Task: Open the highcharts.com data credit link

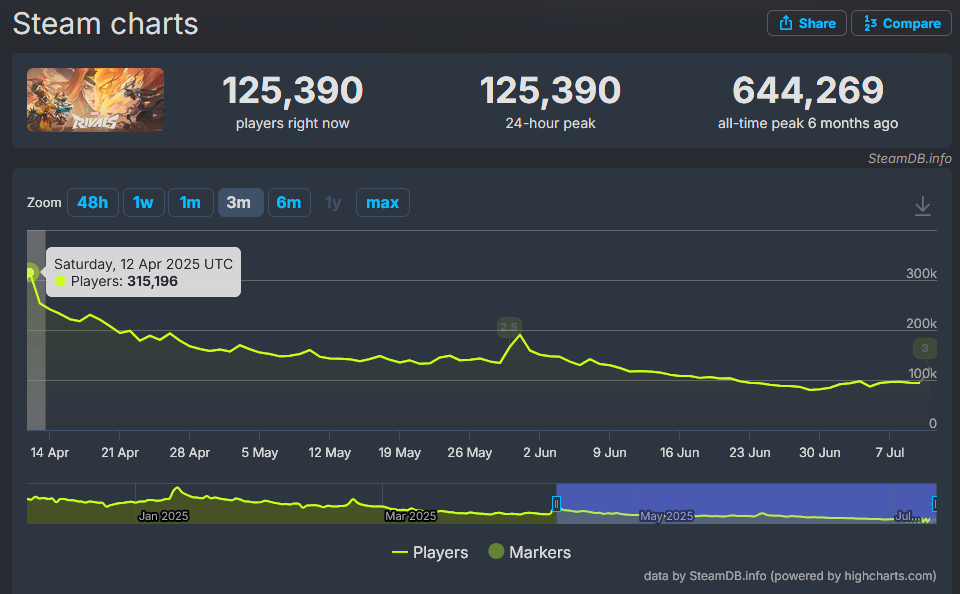Action: point(790,576)
